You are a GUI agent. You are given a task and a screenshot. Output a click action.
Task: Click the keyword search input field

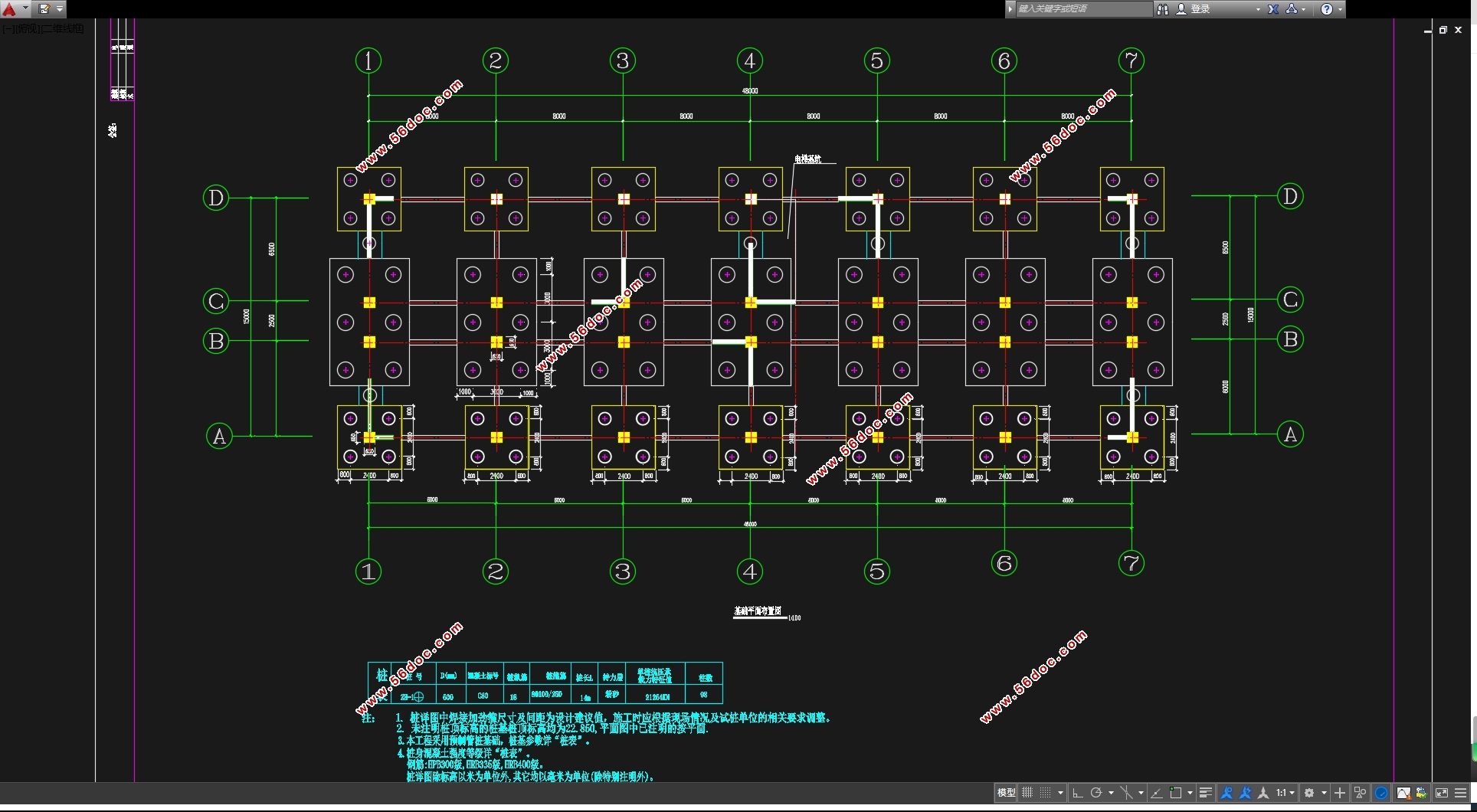coord(1083,9)
